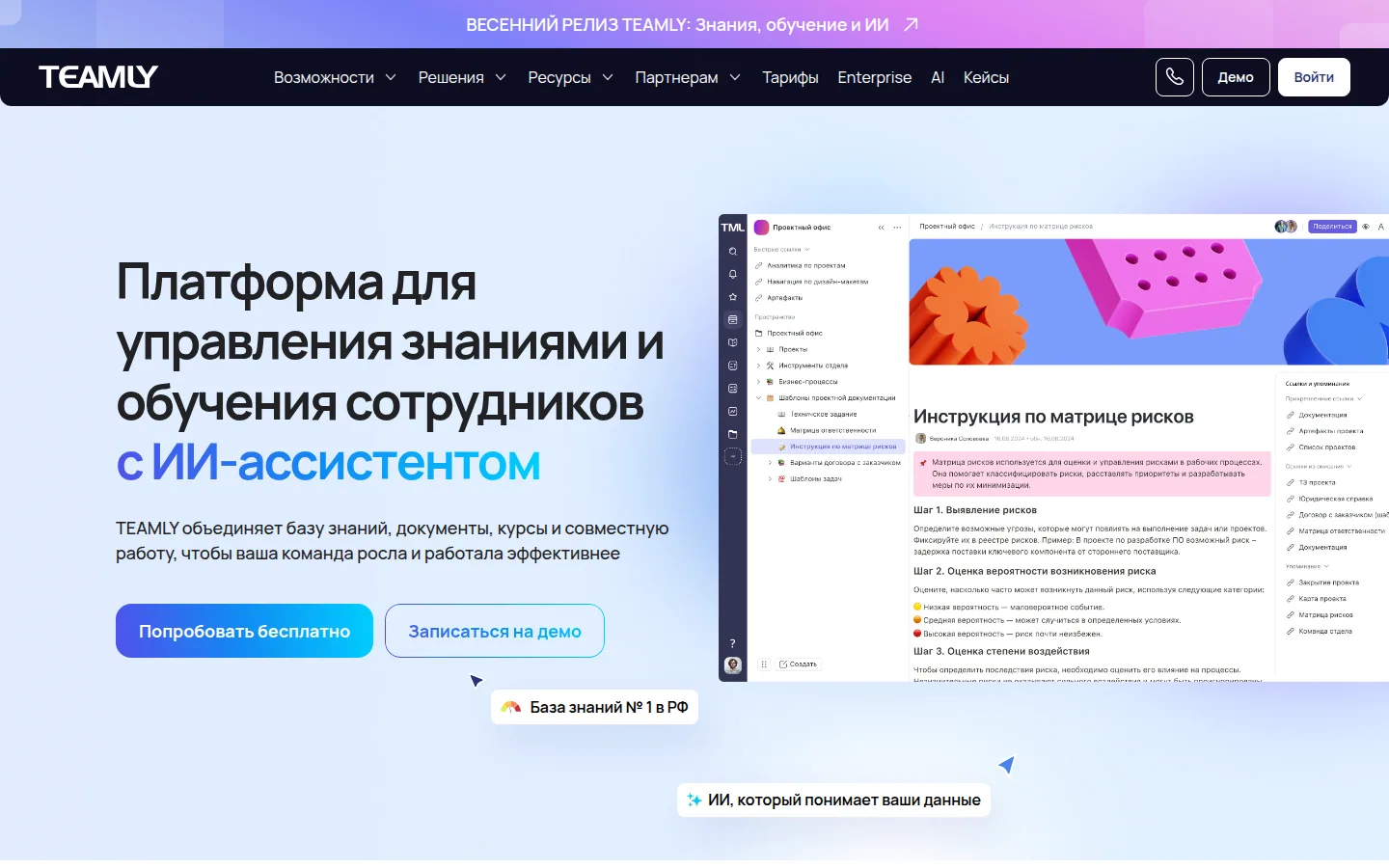The width and height of the screenshot is (1389, 868).
Task: Click the document cover image with pink block
Action: point(1149,302)
